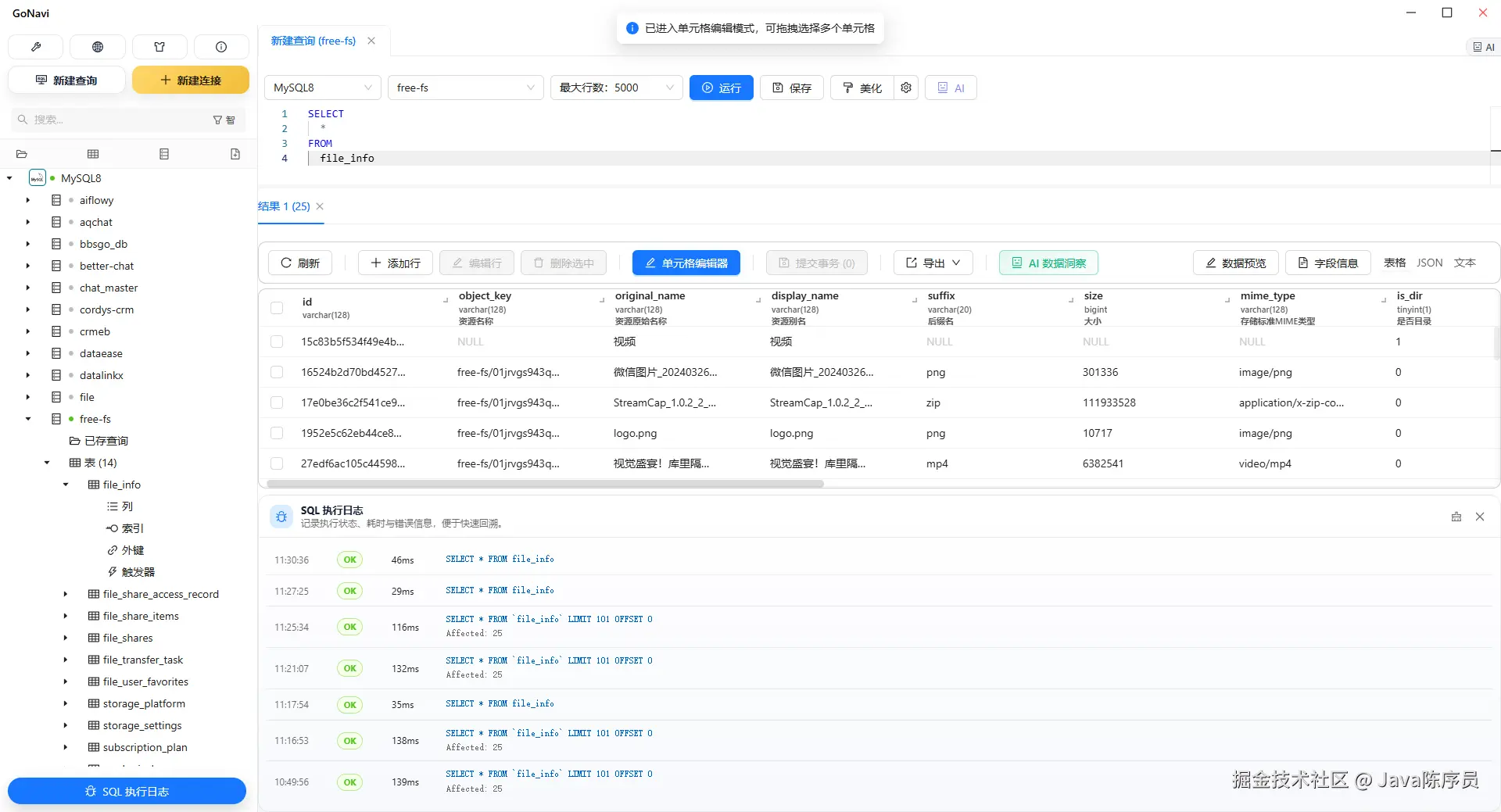Open the 最大行数 5000 dropdown
This screenshot has width=1501, height=812.
click(x=616, y=88)
